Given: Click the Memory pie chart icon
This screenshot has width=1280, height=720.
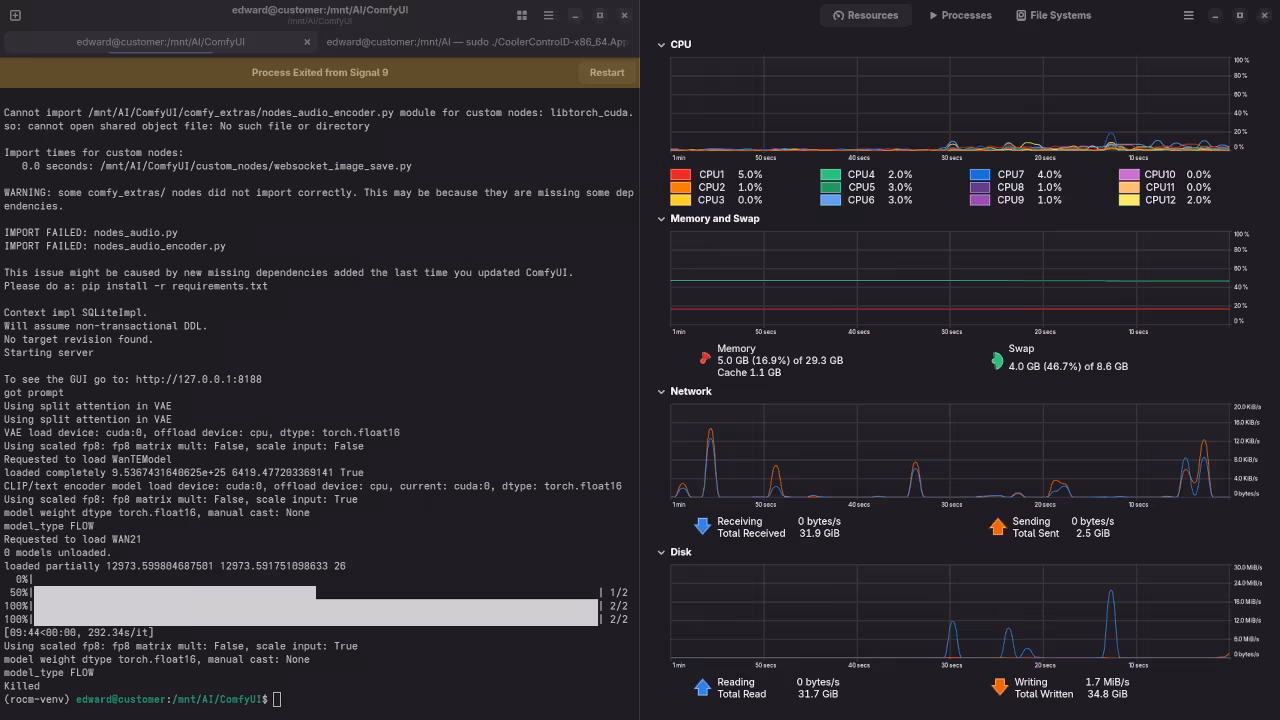Looking at the screenshot, I should point(704,358).
